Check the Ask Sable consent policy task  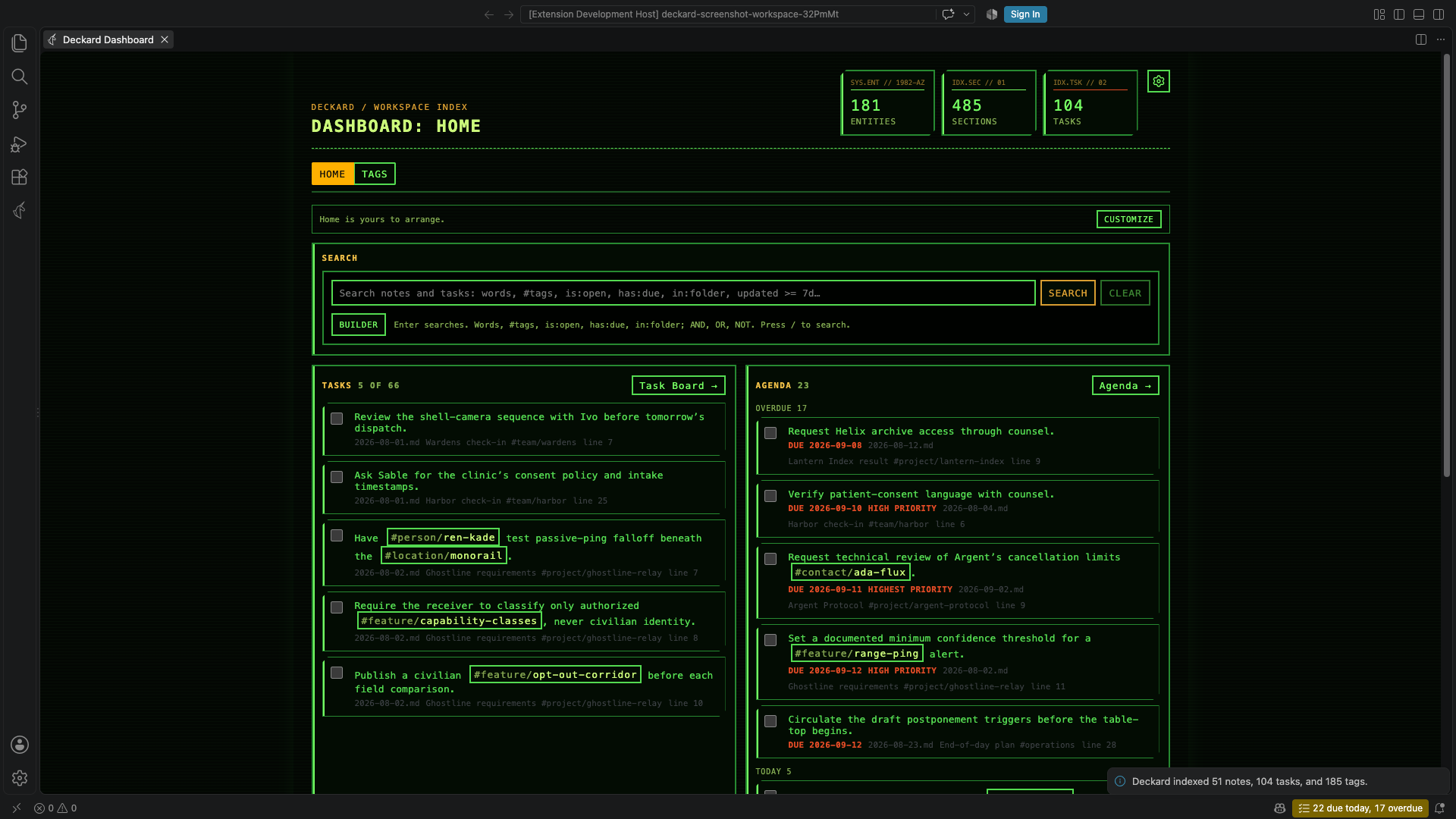point(337,477)
